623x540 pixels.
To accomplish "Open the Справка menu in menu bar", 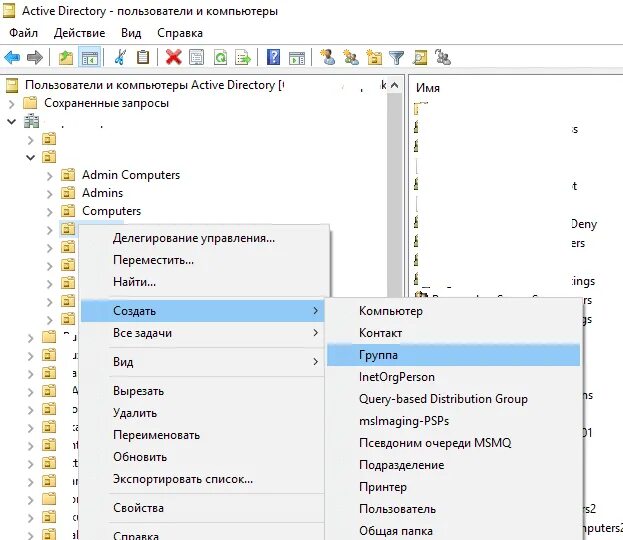I will click(x=180, y=33).
